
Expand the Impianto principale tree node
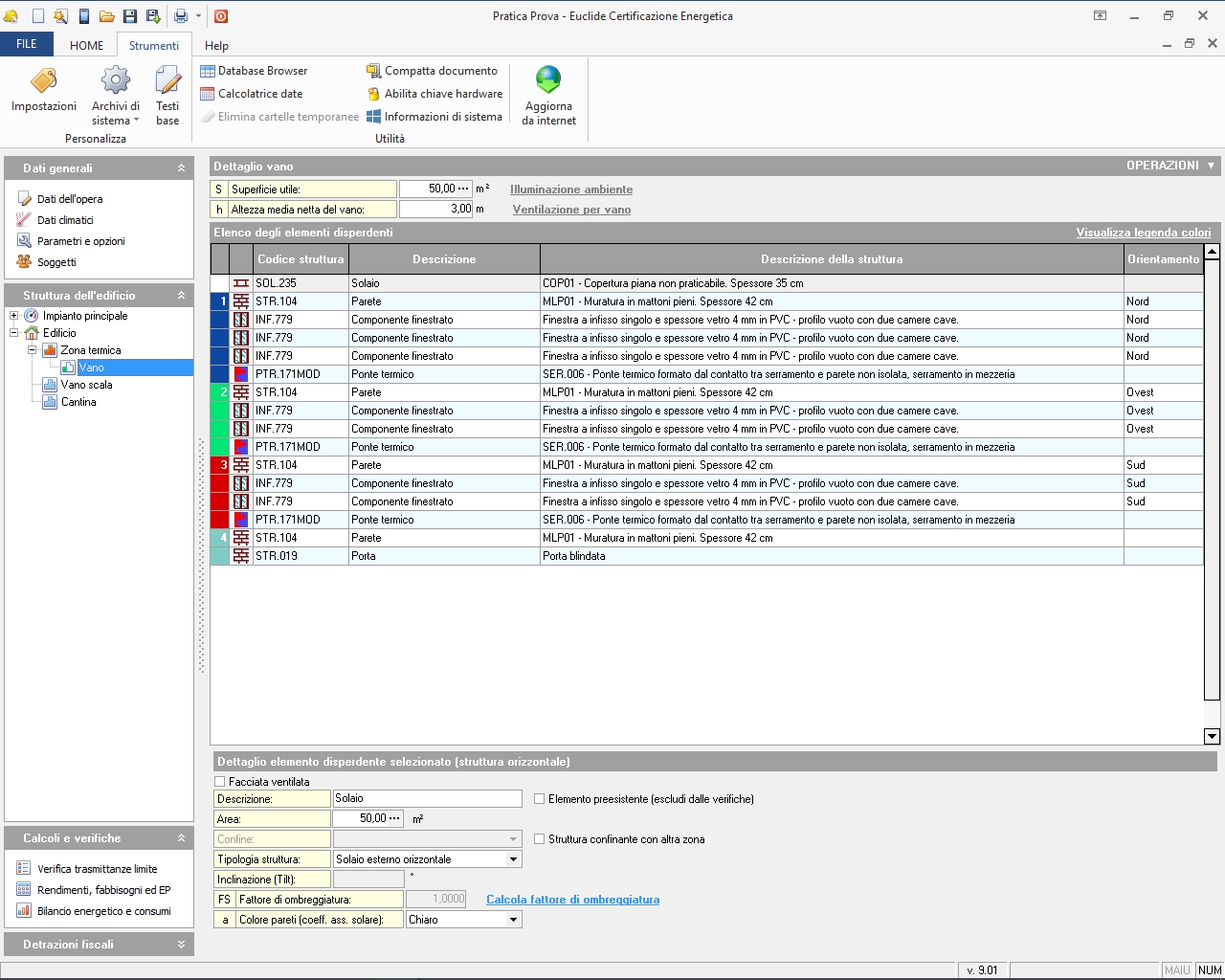tap(13, 316)
